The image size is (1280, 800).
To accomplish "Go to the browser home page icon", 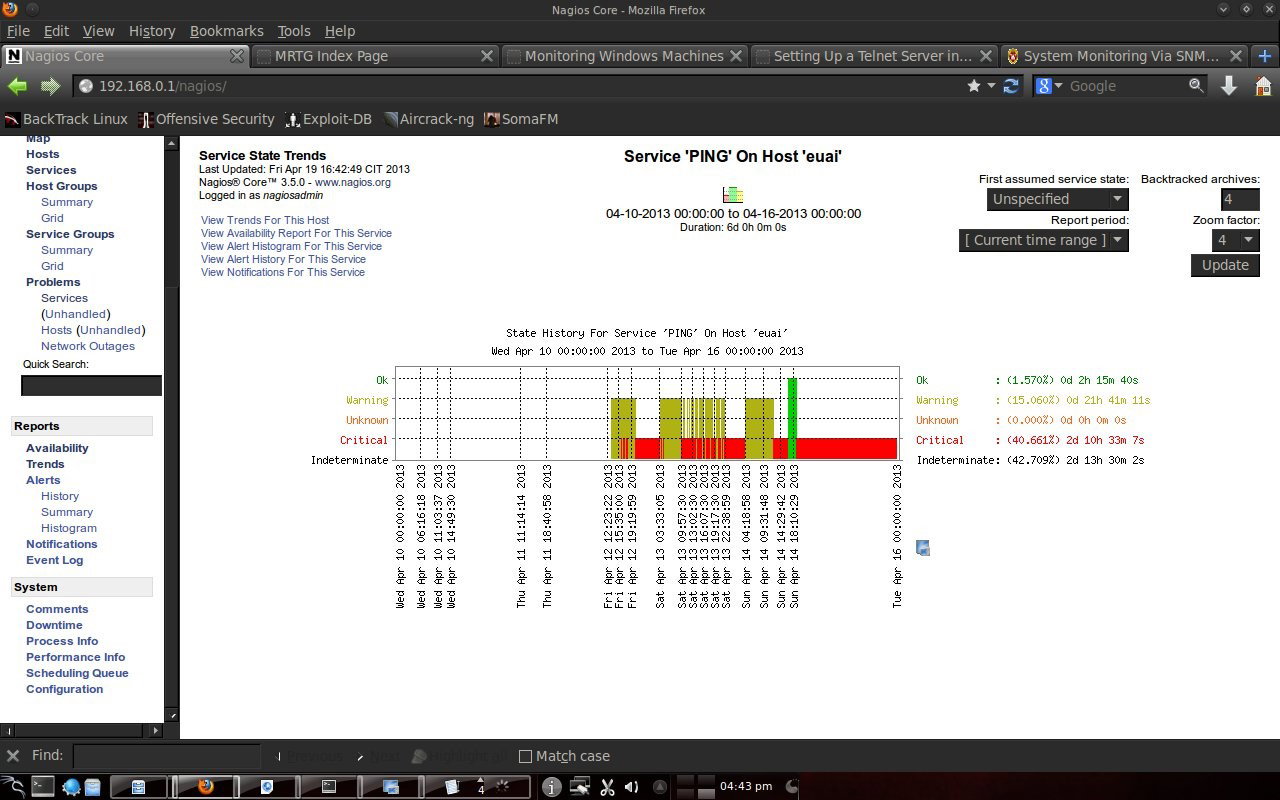I will coord(1263,86).
